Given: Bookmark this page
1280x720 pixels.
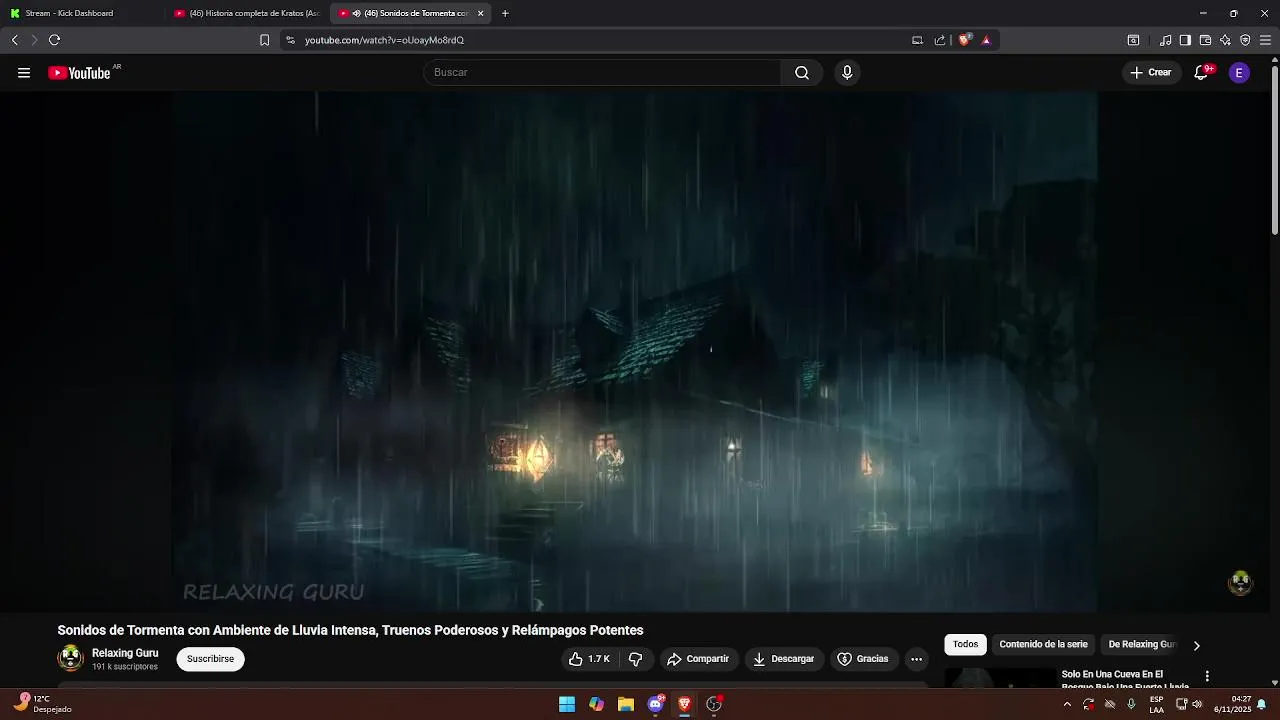Looking at the screenshot, I should [264, 40].
